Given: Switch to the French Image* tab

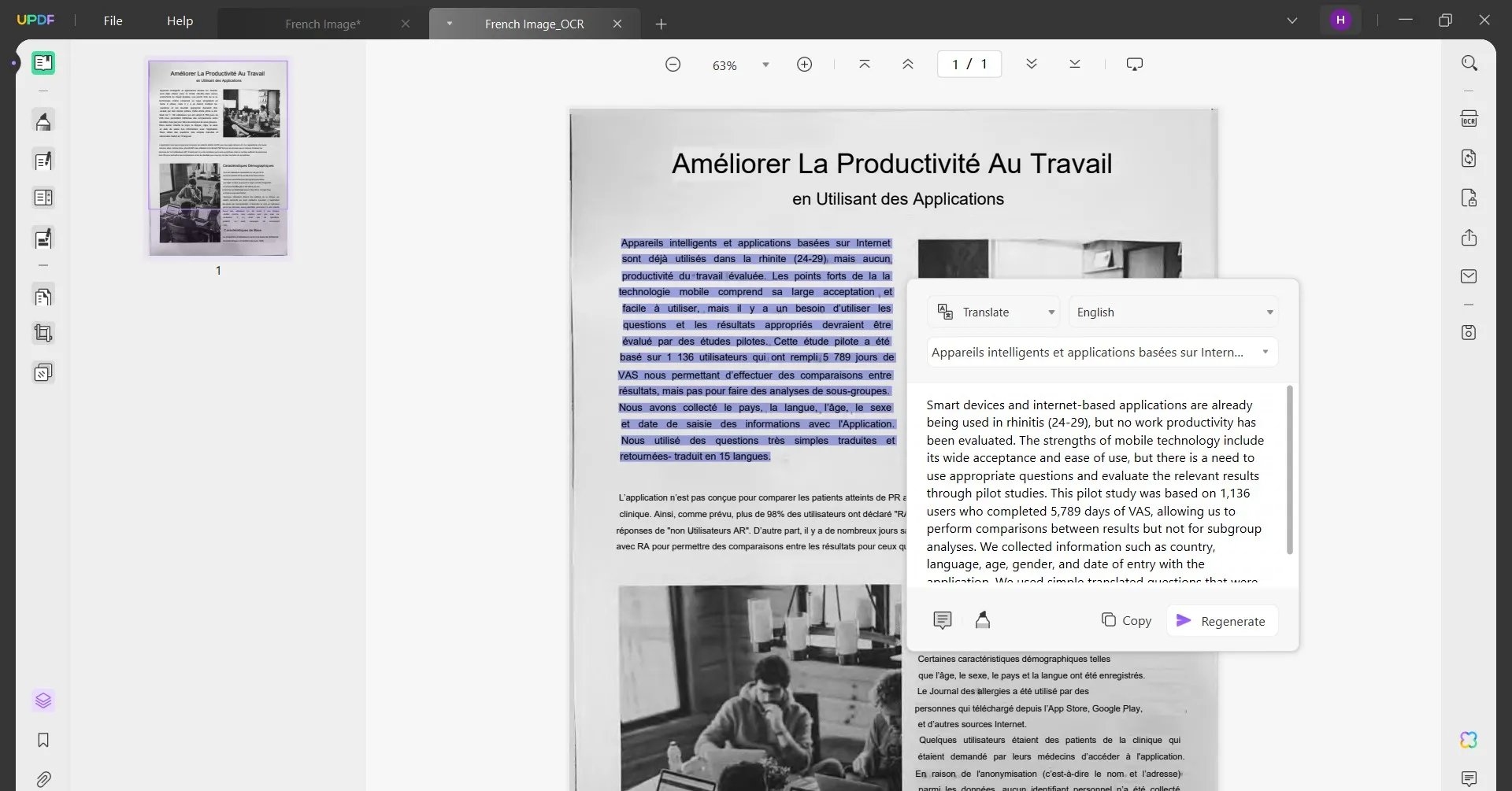Looking at the screenshot, I should (323, 24).
